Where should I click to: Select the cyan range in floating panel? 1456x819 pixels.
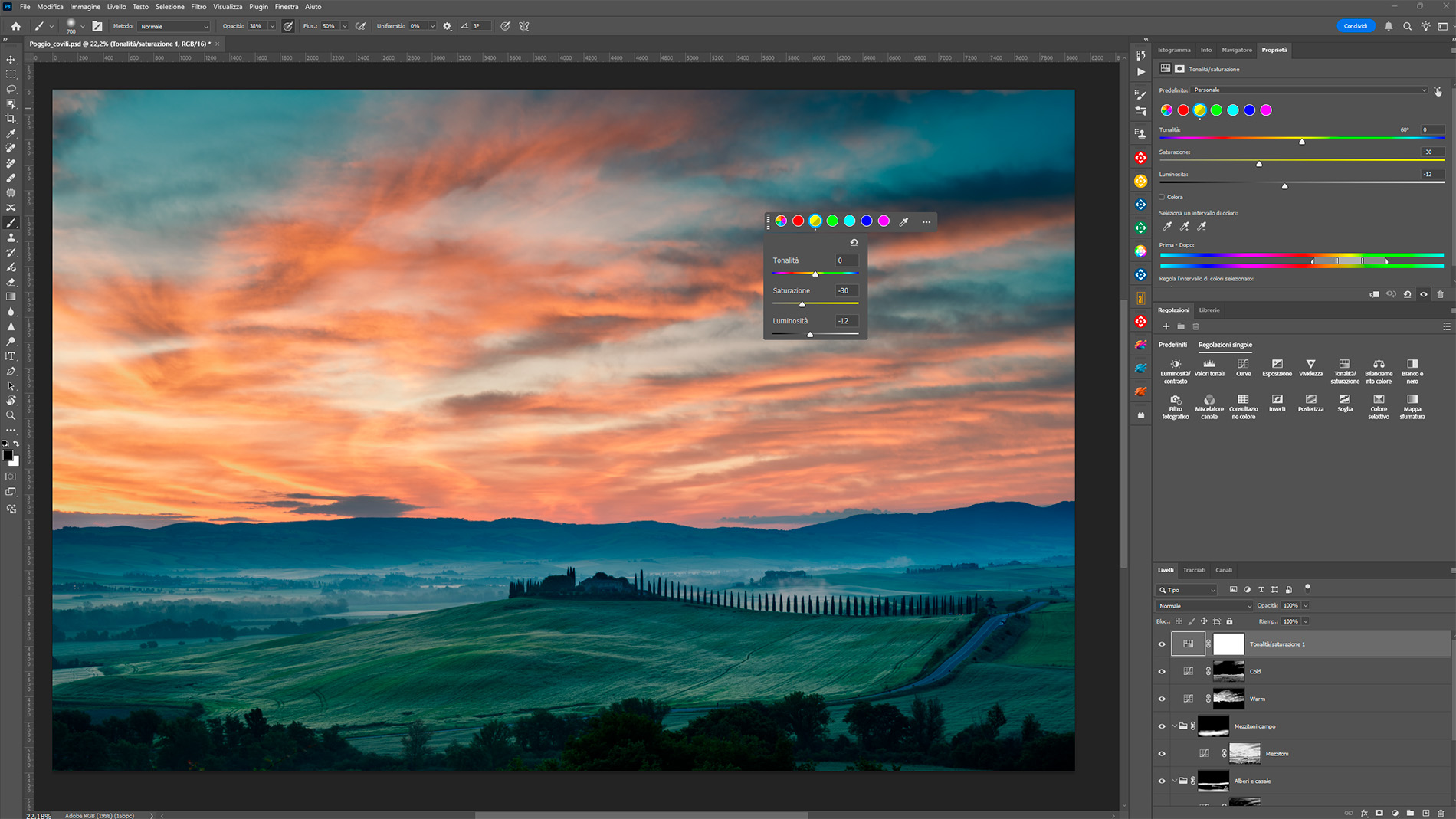coord(849,221)
